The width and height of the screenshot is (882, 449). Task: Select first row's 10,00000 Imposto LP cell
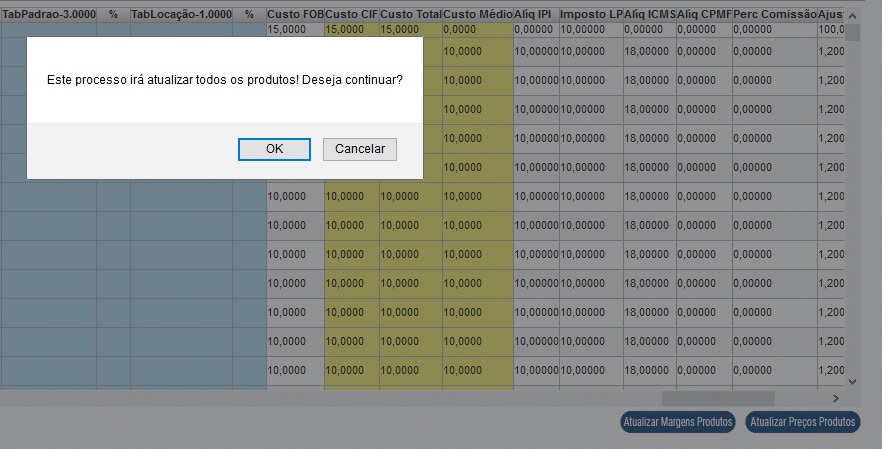pos(591,30)
